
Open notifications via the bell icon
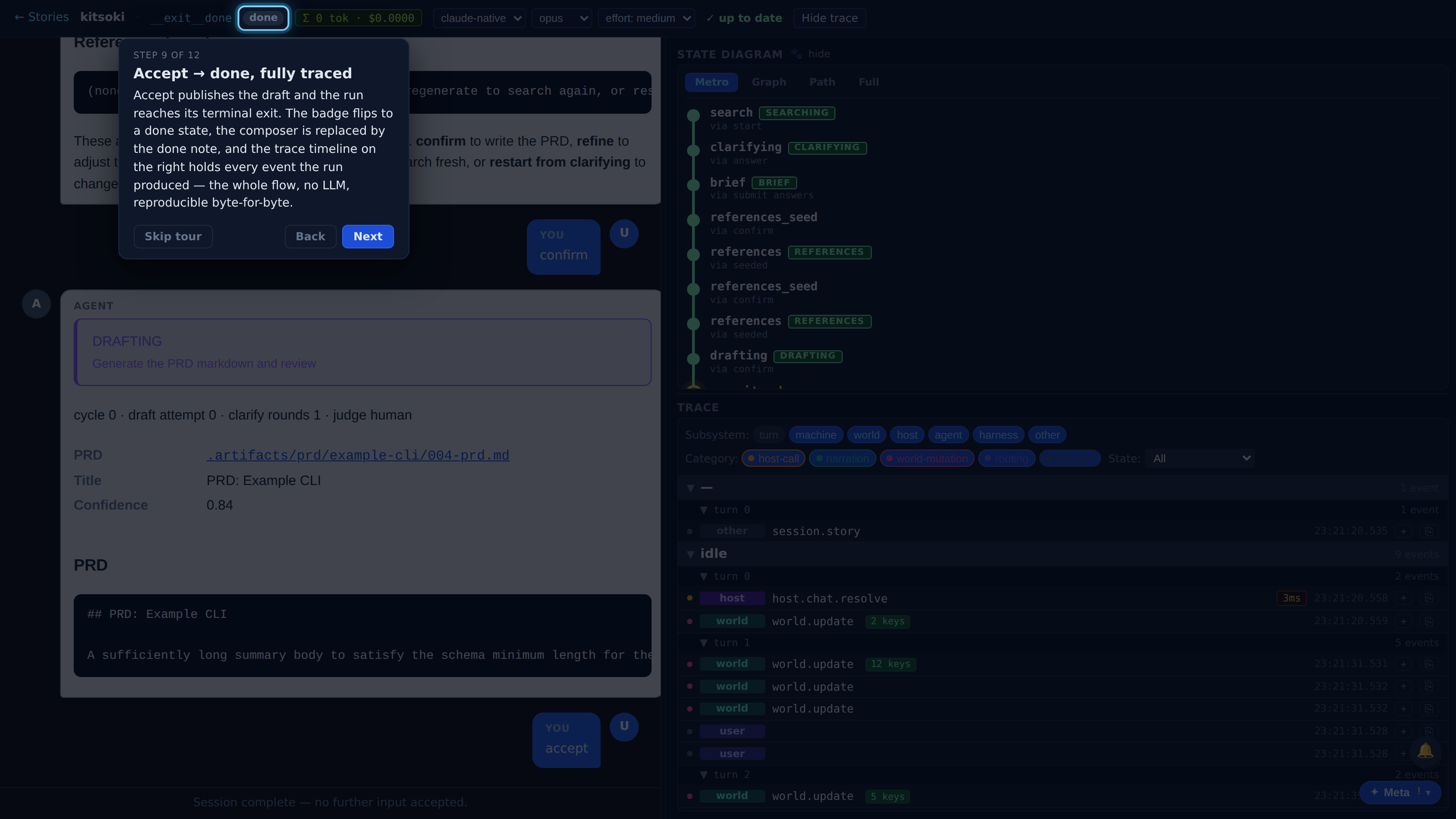coord(1426,751)
